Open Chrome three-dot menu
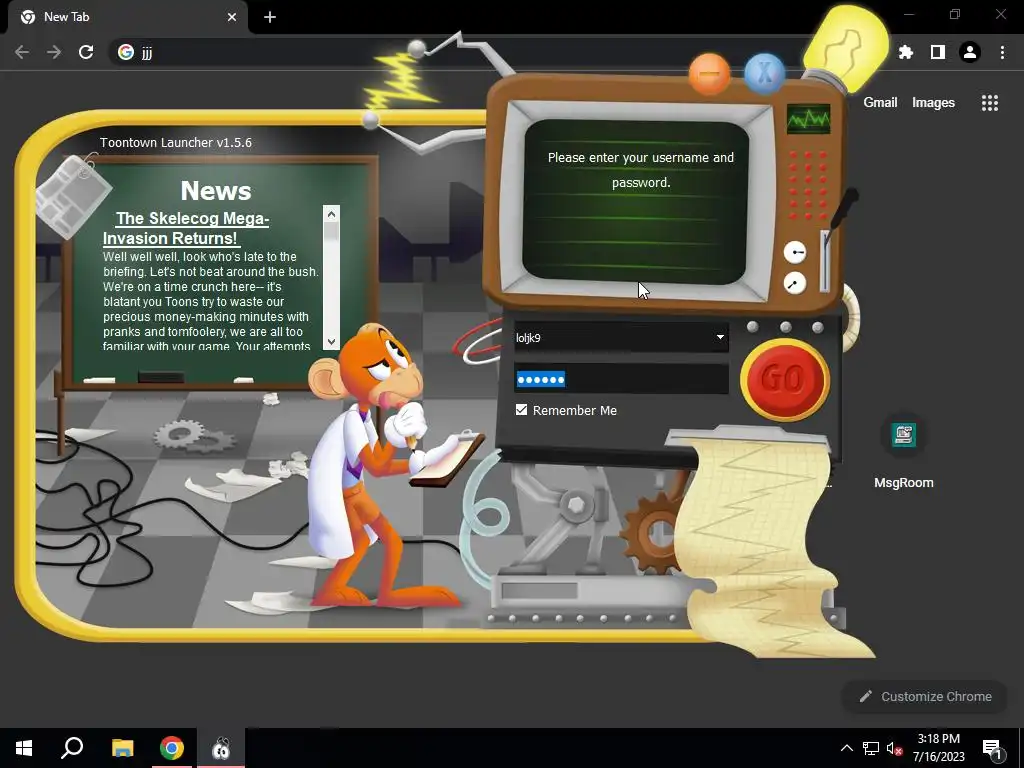1024x768 pixels. (x=1002, y=52)
